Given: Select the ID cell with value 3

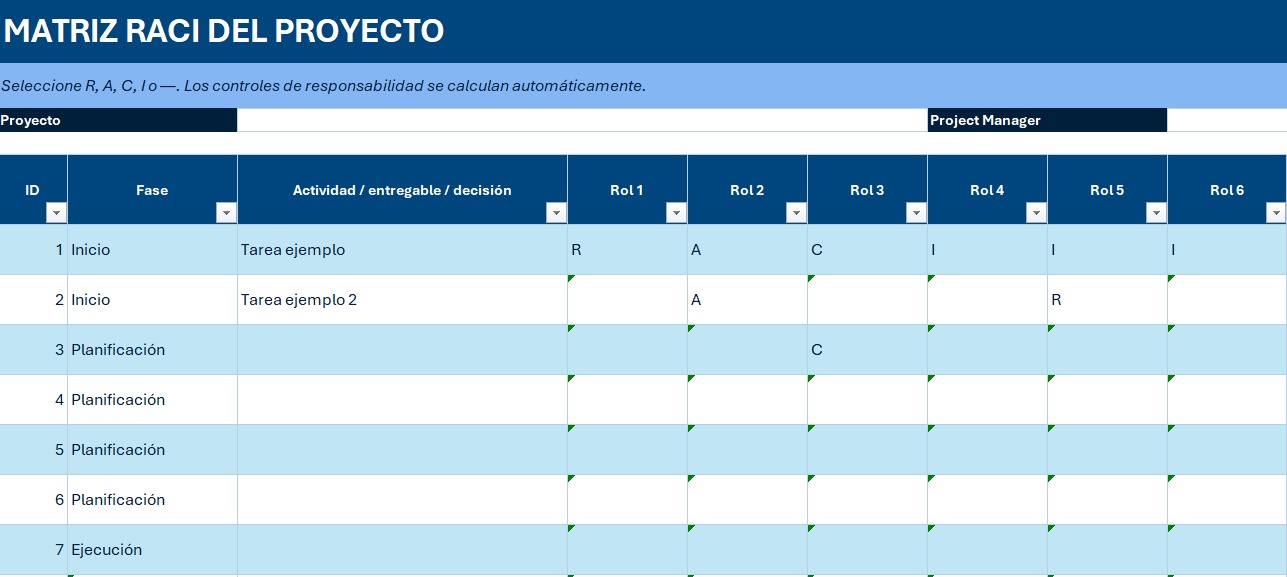Looking at the screenshot, I should click(x=33, y=350).
